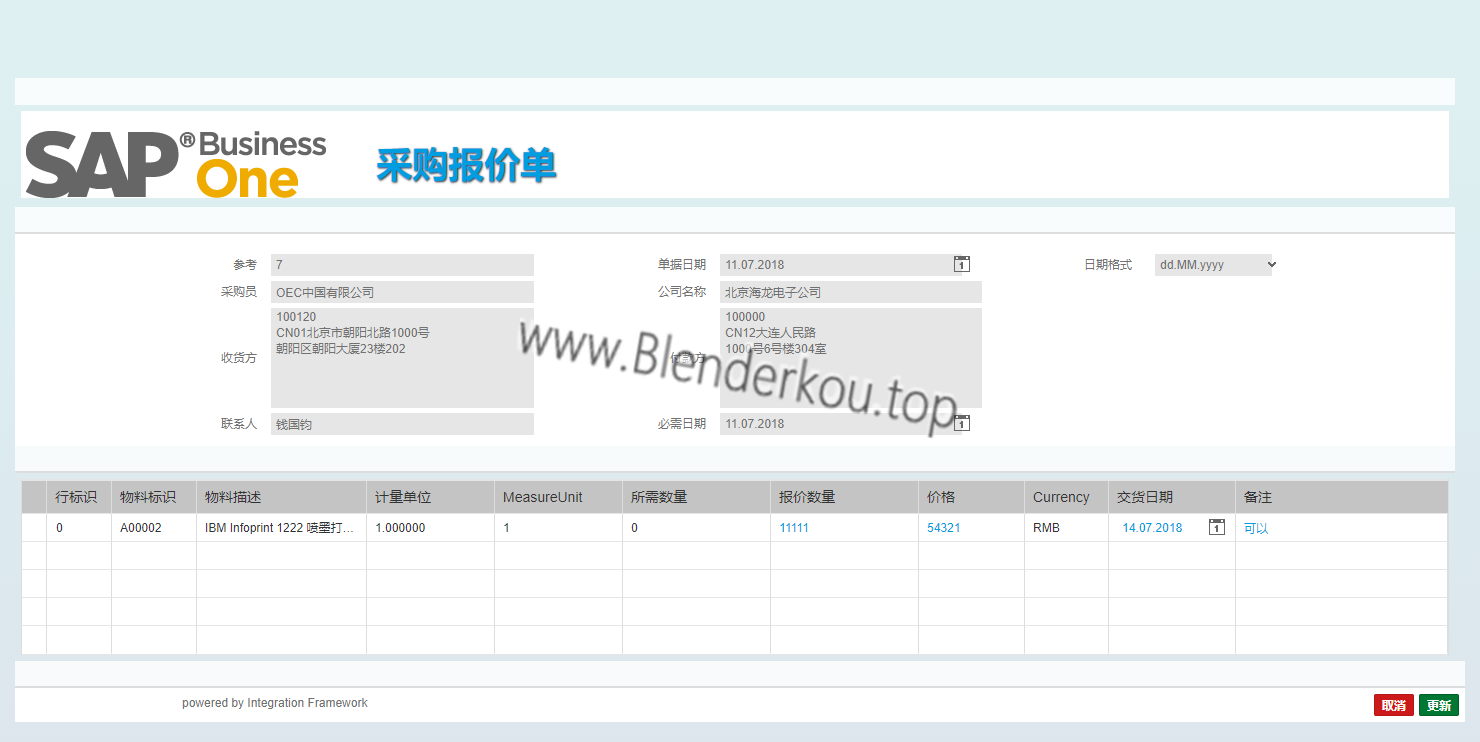
Task: Click the 物料标识 column header
Action: 154,497
